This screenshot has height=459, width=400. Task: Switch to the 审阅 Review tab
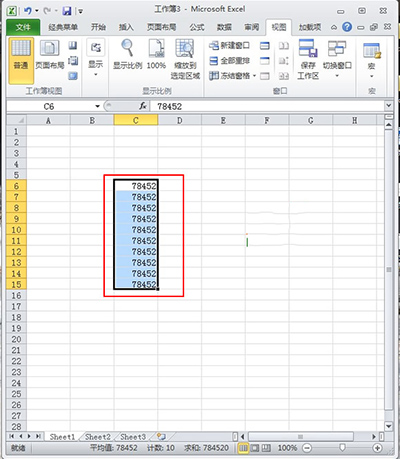tap(251, 27)
